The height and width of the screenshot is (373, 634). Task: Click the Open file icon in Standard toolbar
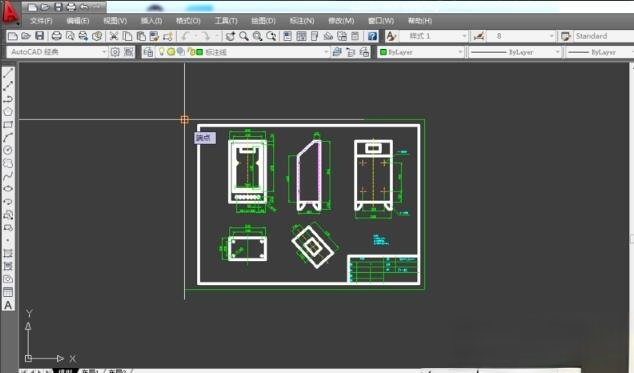pyautogui.click(x=26, y=36)
